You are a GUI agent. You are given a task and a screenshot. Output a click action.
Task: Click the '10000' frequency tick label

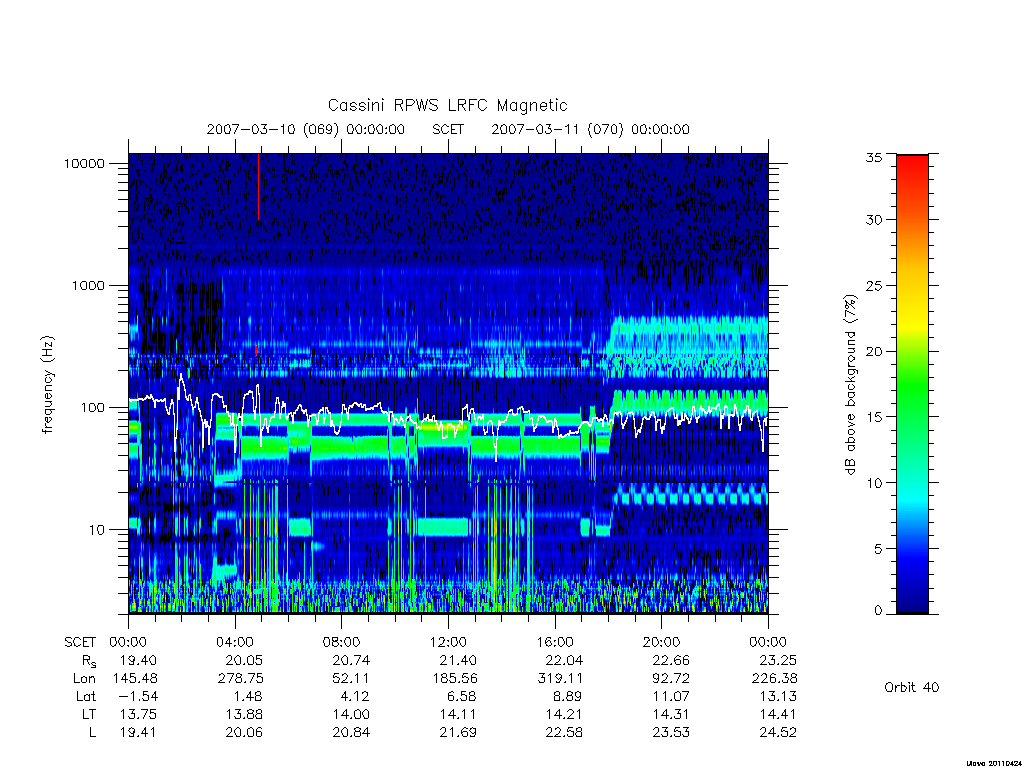[84, 164]
